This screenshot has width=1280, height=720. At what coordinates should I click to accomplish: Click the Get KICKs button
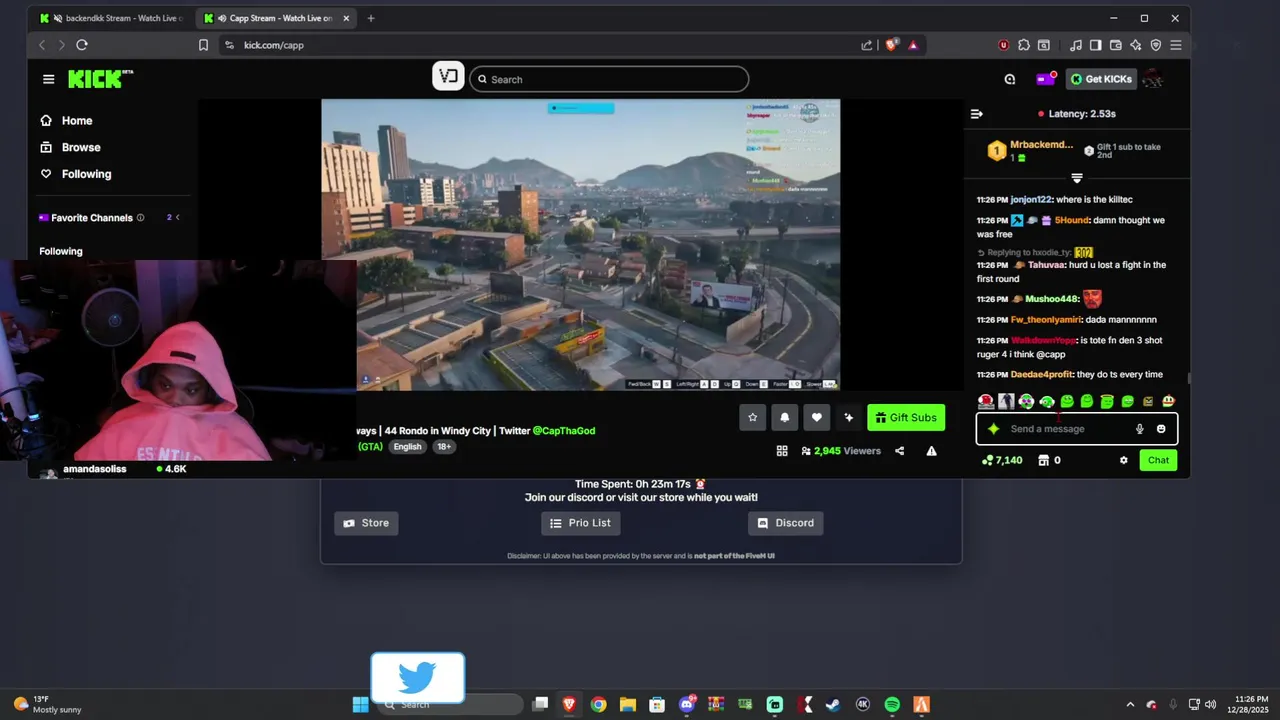[x=1101, y=79]
